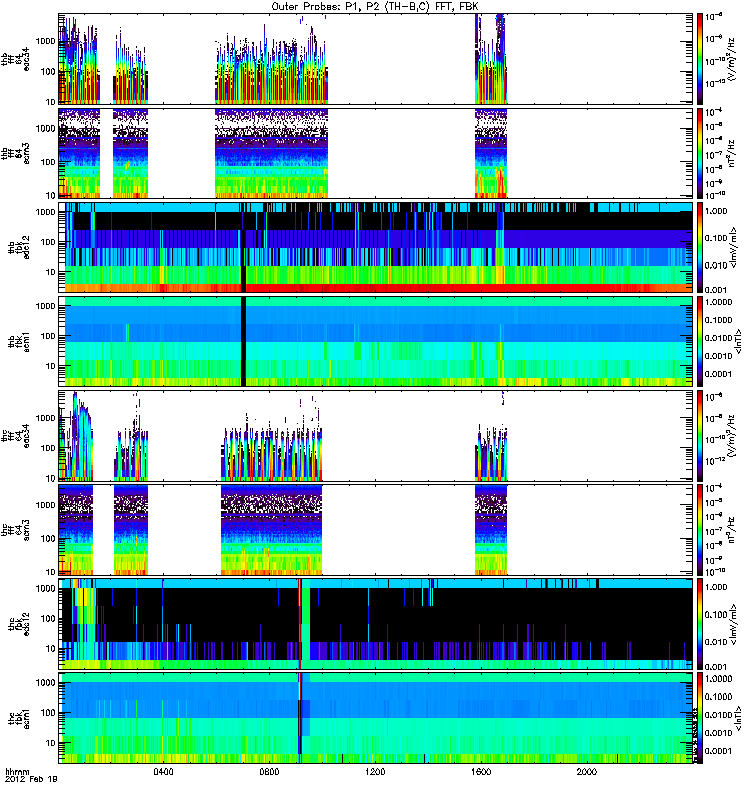Select the thb fff scm3 panel color bar

[x=699, y=153]
